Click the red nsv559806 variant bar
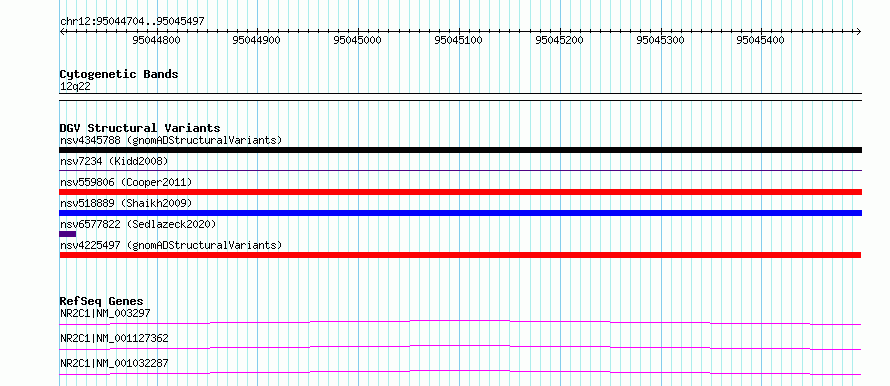Viewport: 890px width, 386px height. (x=460, y=192)
